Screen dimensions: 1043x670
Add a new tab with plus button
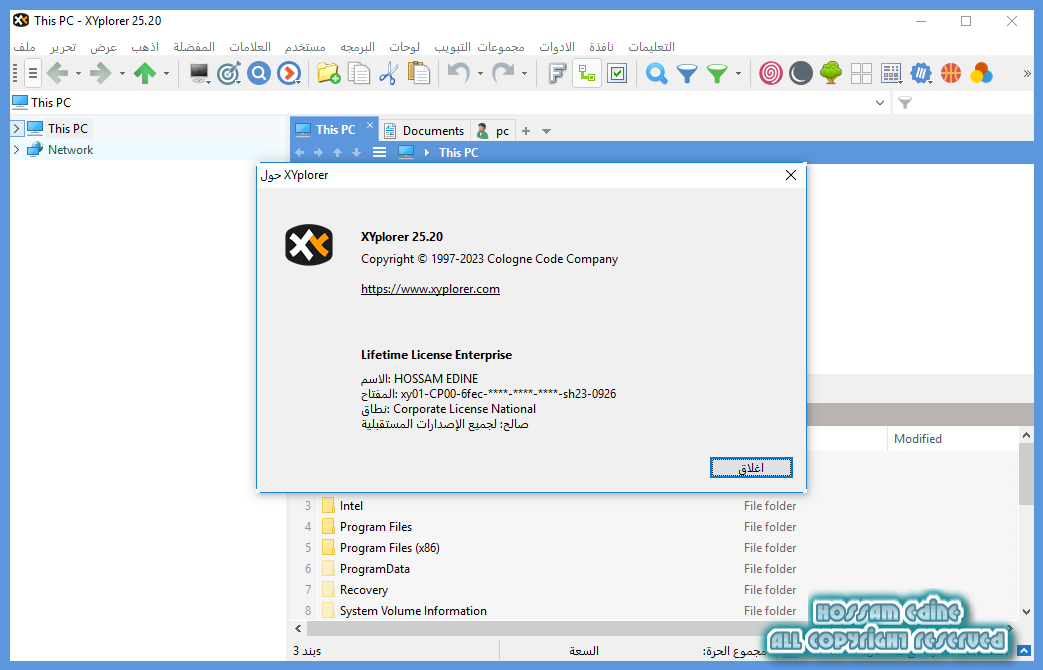click(526, 131)
